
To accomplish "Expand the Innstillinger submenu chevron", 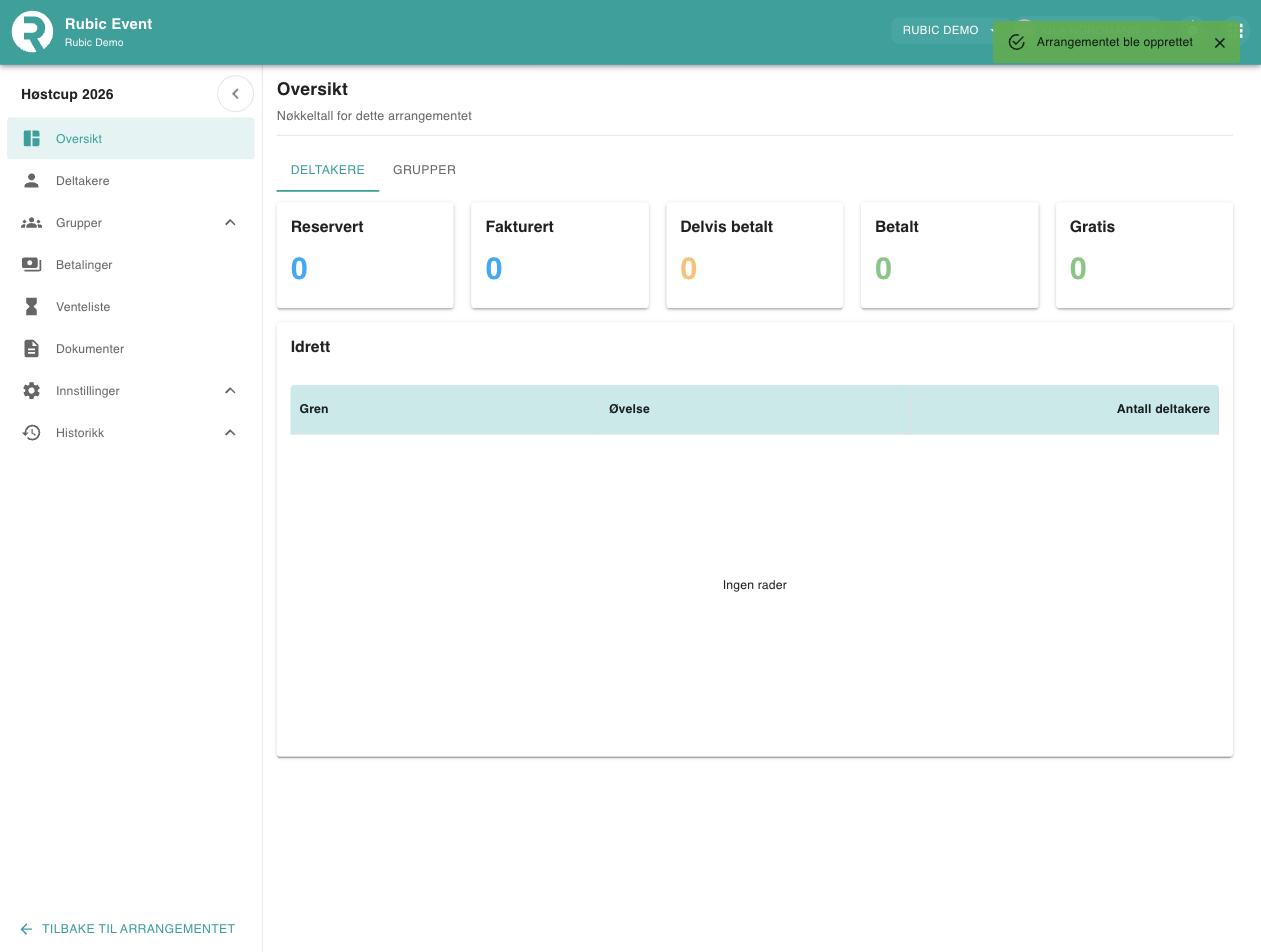I will pos(230,391).
